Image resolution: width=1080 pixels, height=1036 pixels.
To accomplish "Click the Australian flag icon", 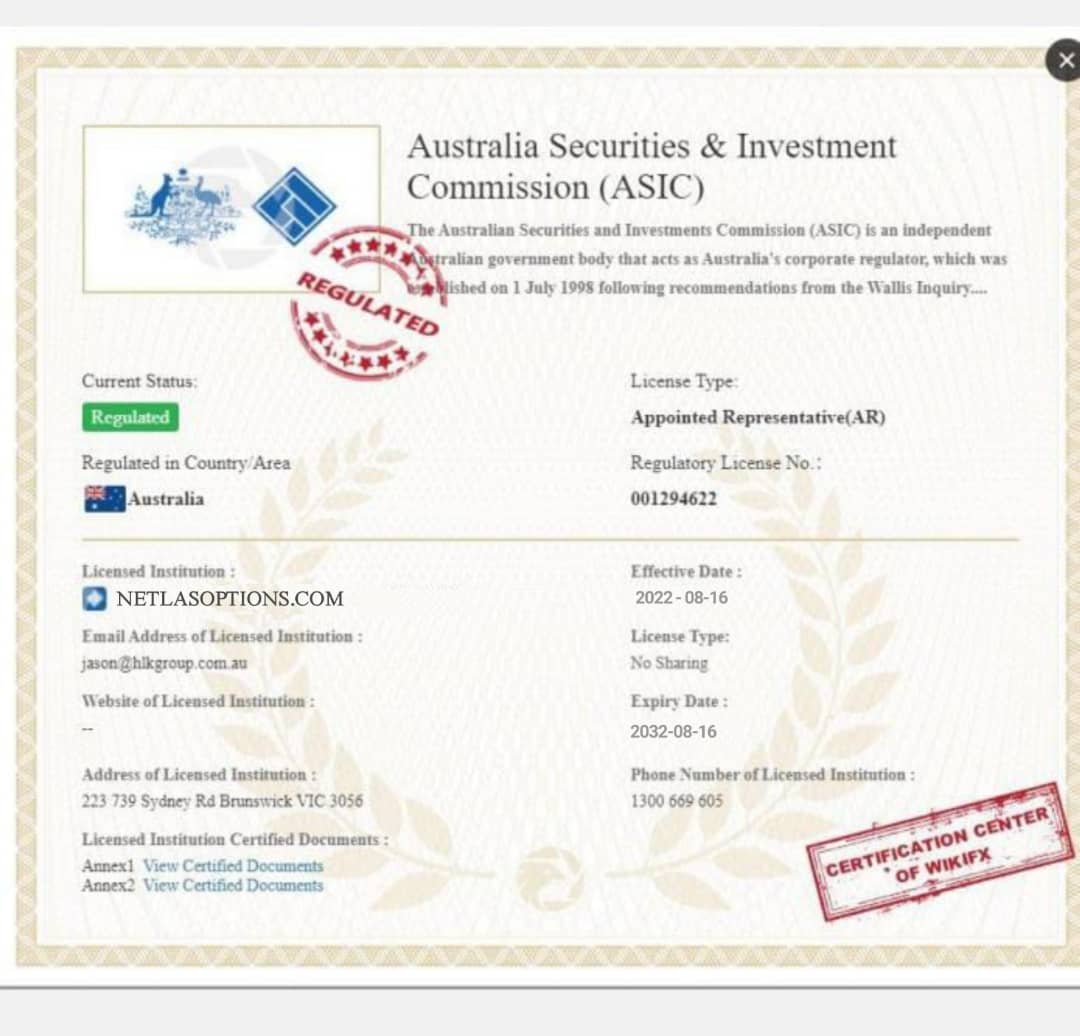I will click(x=104, y=499).
